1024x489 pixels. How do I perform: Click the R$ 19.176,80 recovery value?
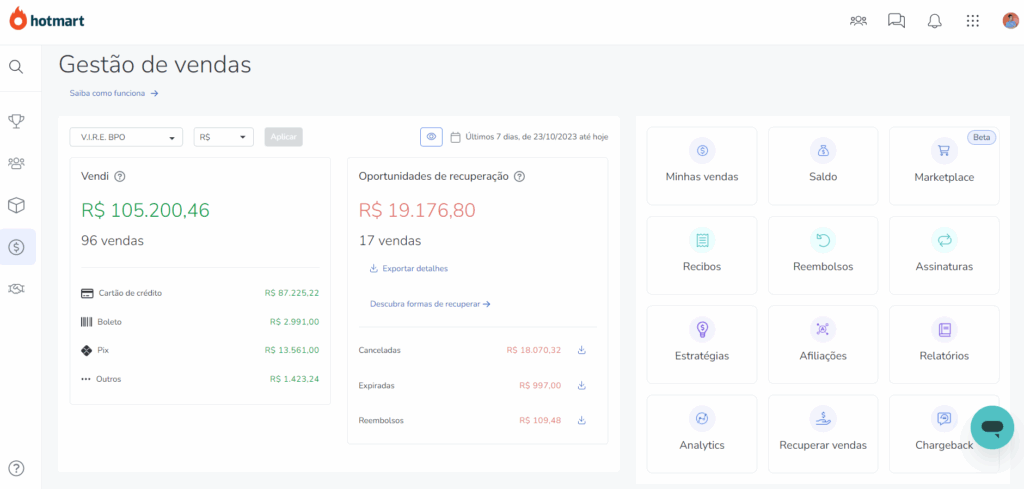[417, 210]
